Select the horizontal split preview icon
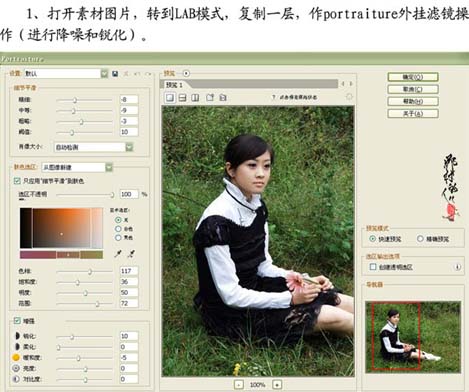The image size is (469, 392). point(182,98)
